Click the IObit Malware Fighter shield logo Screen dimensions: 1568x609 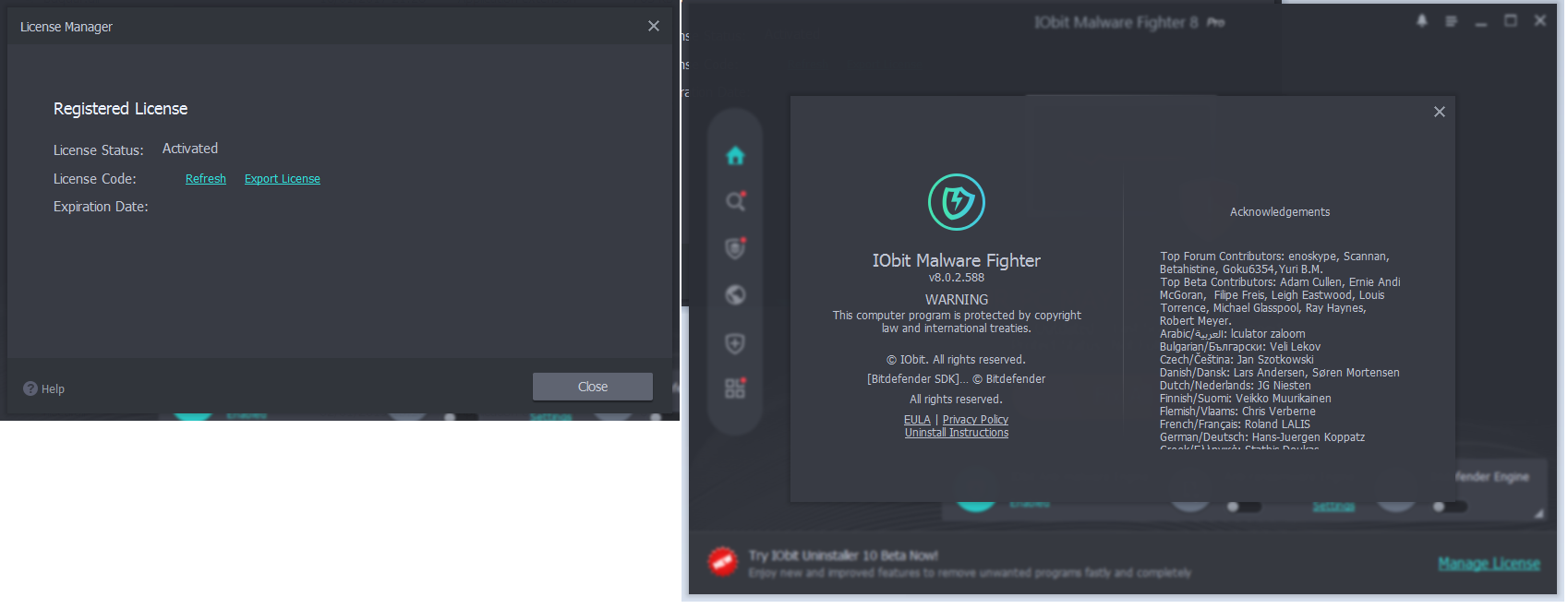tap(957, 202)
